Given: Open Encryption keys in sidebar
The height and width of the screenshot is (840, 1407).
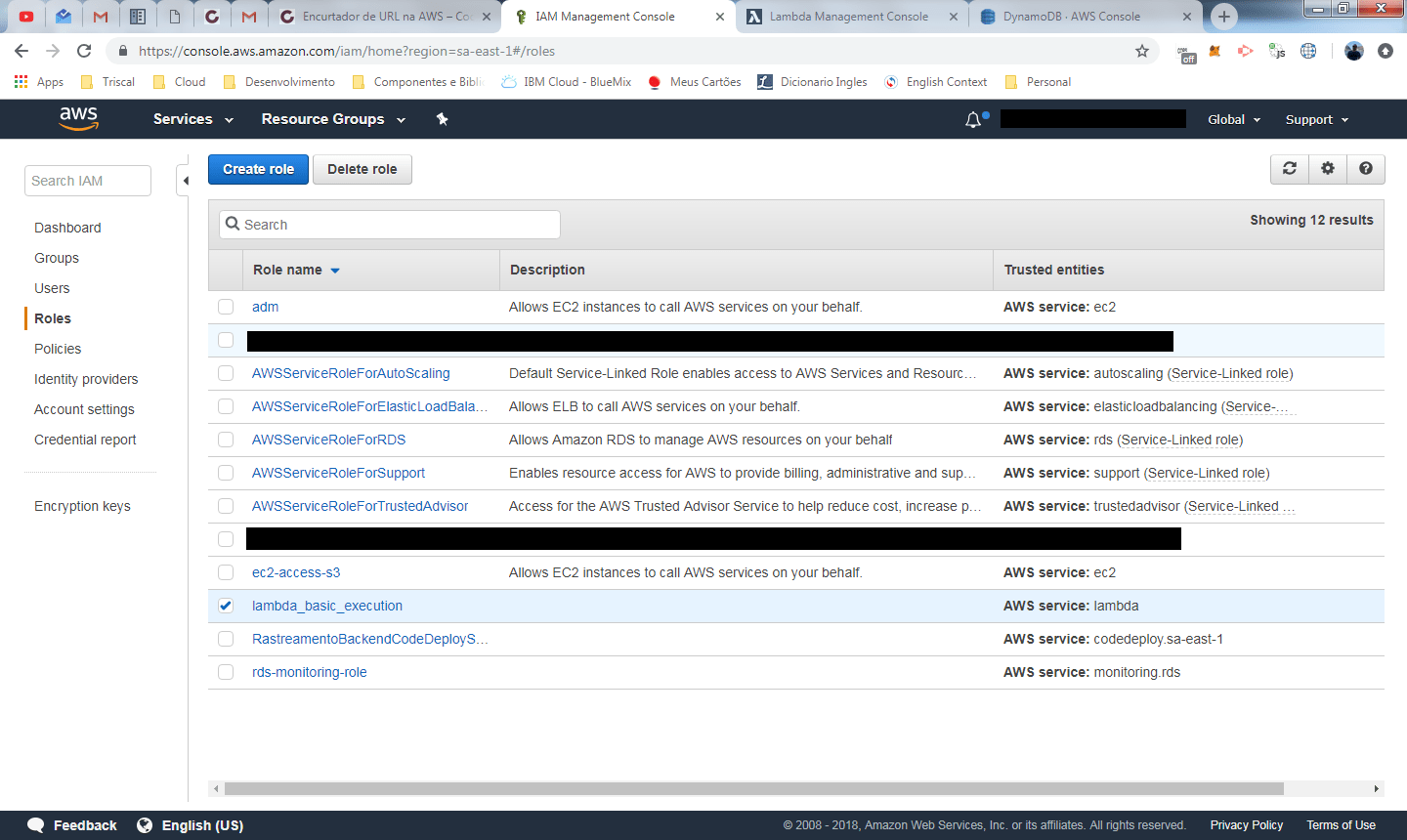Looking at the screenshot, I should click(x=82, y=506).
